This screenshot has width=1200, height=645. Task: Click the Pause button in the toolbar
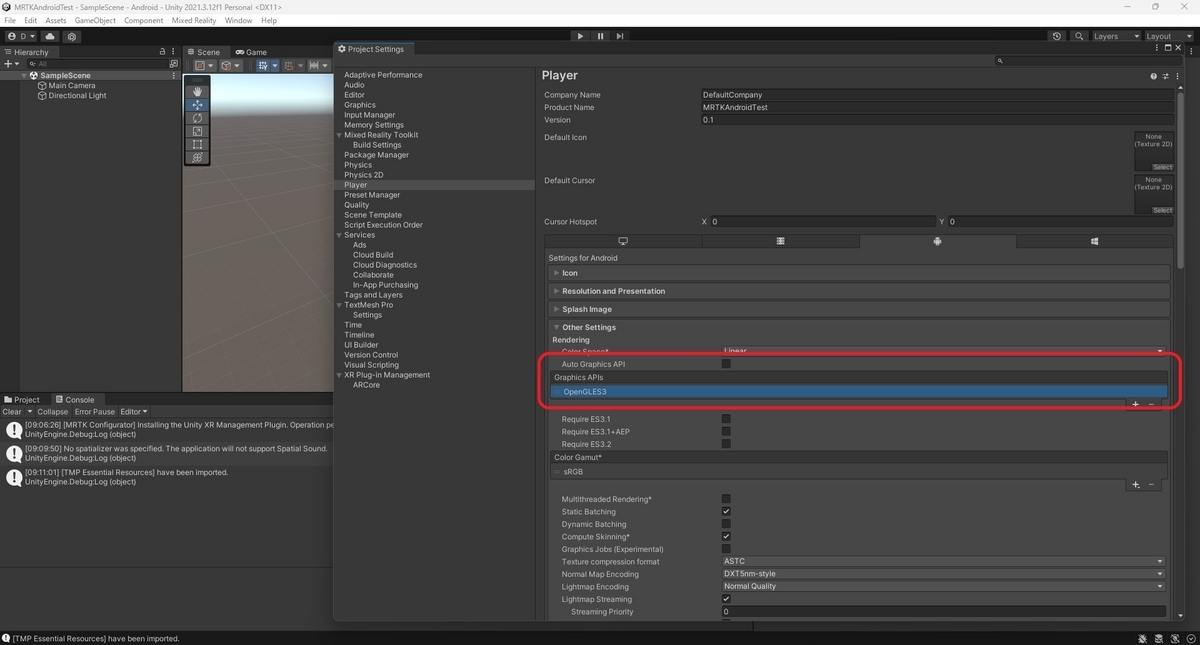(600, 36)
